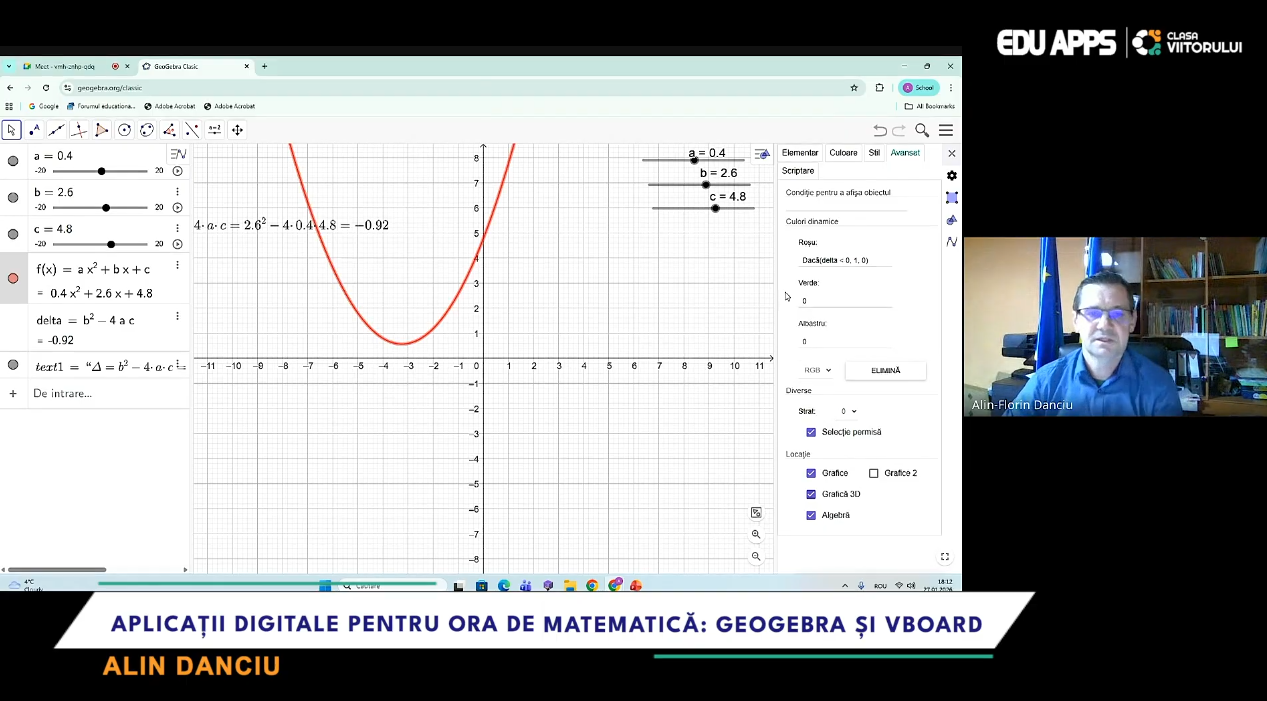Open the Google bookmark
This screenshot has height=701, width=1267.
click(x=44, y=106)
